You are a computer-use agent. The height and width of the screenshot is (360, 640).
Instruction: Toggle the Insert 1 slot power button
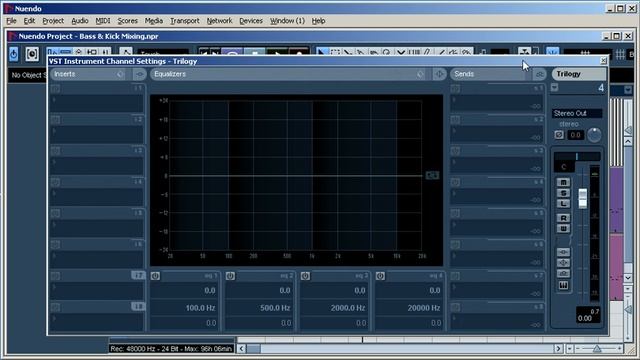point(56,89)
